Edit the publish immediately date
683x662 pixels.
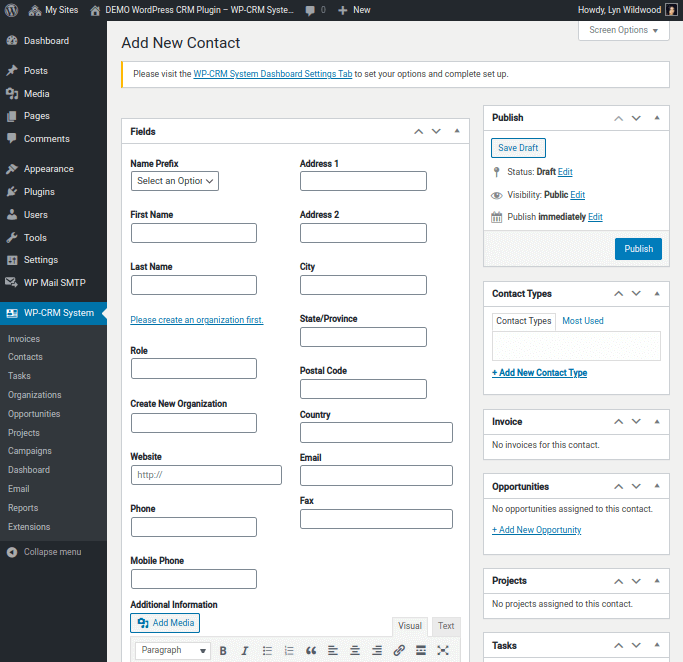click(595, 217)
